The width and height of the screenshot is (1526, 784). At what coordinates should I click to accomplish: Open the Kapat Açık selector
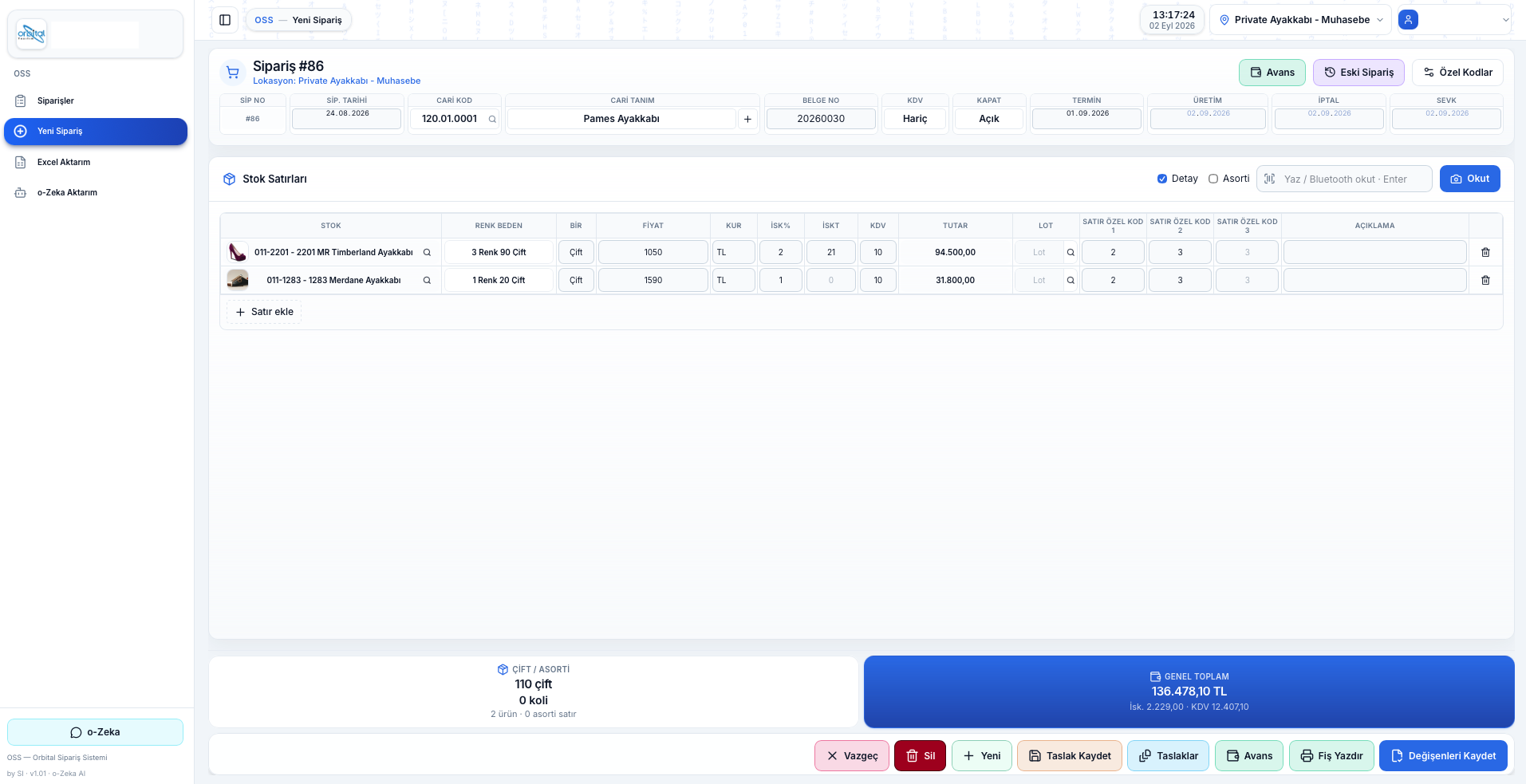click(989, 119)
